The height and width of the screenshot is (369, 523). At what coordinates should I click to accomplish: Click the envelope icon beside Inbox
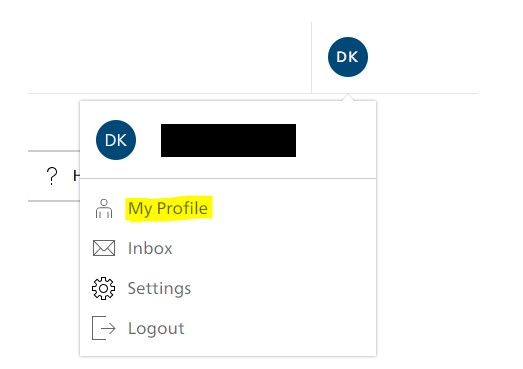pos(104,248)
